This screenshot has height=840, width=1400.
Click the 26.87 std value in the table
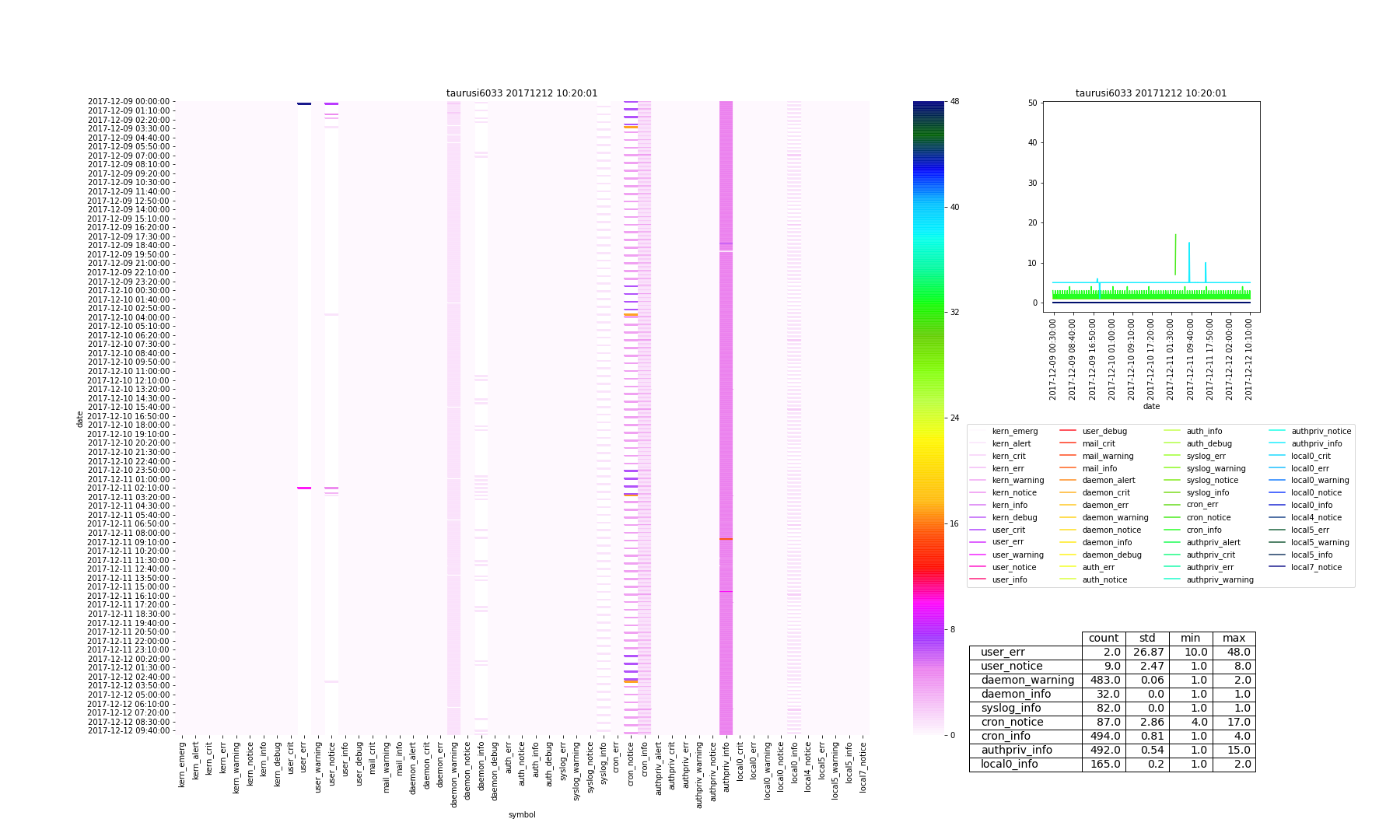(1147, 652)
